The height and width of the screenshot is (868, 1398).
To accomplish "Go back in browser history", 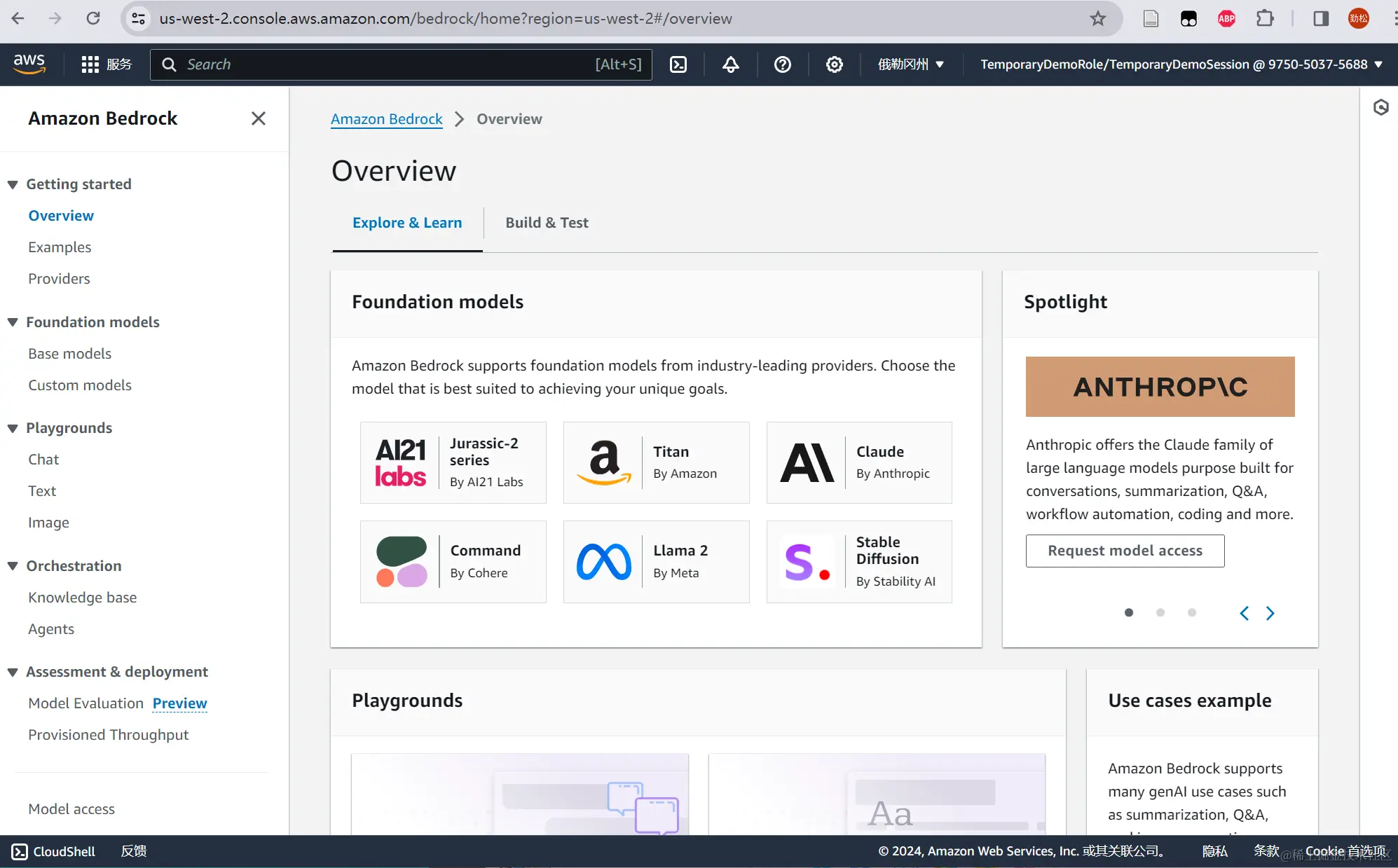I will [x=18, y=18].
